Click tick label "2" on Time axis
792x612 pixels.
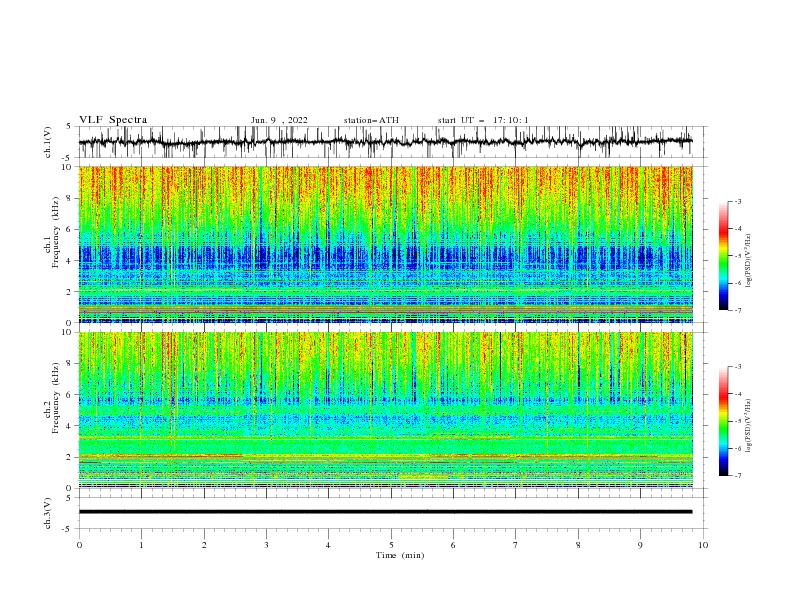204,545
